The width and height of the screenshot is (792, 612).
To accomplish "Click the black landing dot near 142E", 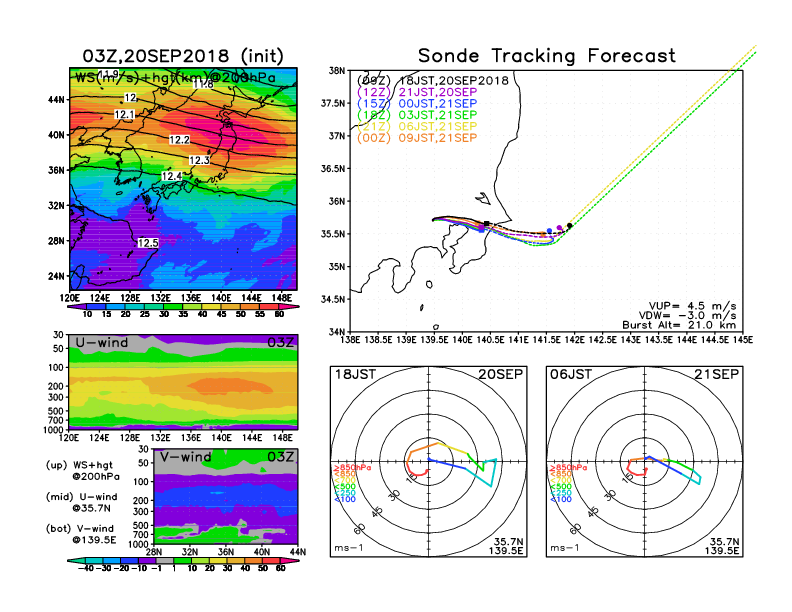I will pyautogui.click(x=570, y=226).
